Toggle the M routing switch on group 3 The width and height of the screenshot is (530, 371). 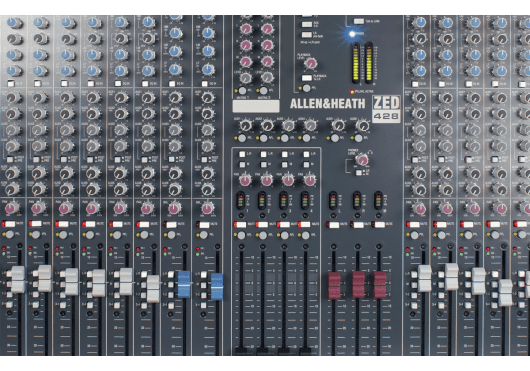click(285, 165)
